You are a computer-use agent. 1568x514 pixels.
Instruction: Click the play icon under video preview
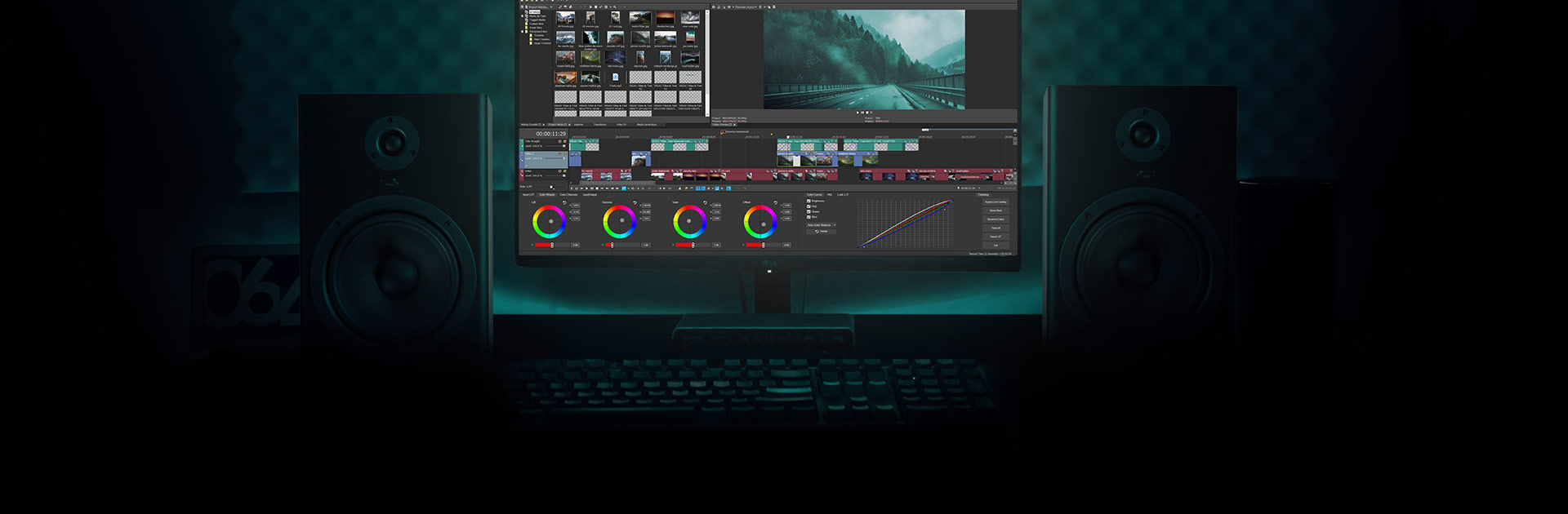click(857, 113)
